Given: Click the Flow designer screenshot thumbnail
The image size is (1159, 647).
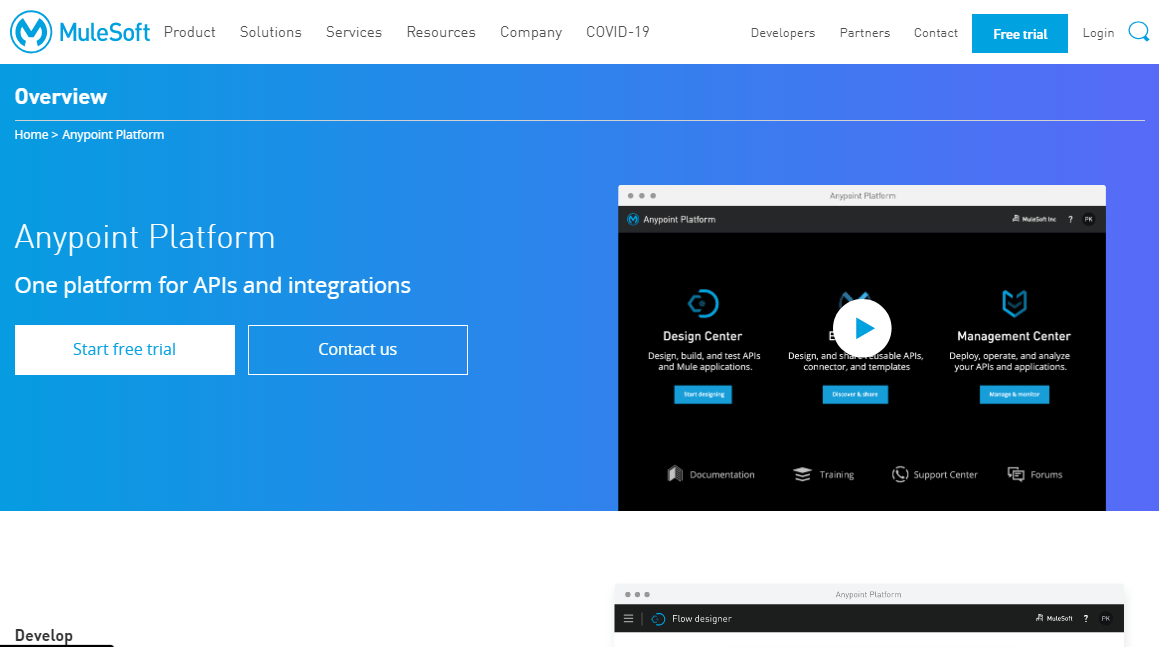Looking at the screenshot, I should pyautogui.click(x=869, y=615).
